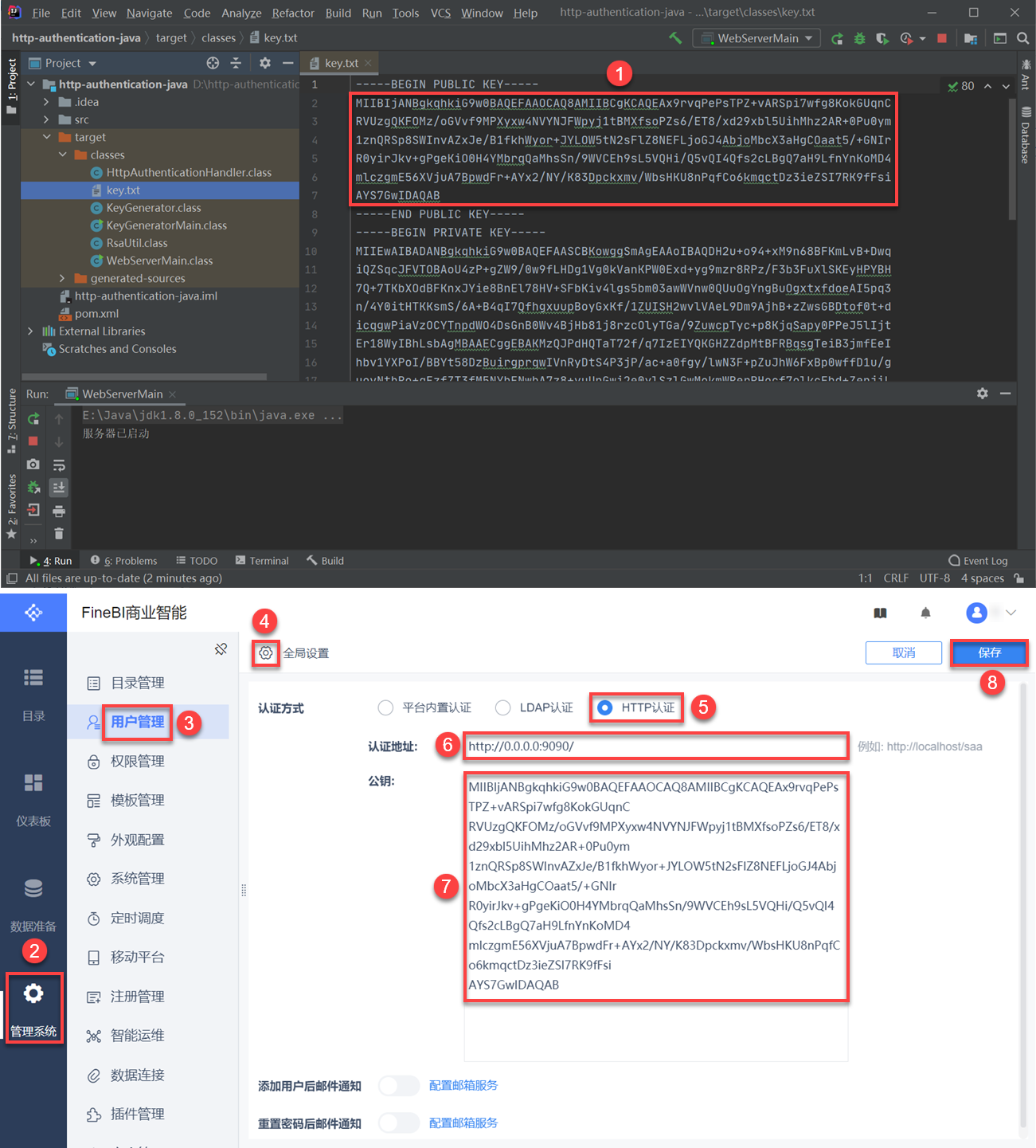Click first 配置邮箱服务 link for add-user notification
1036x1148 pixels.
(463, 1085)
